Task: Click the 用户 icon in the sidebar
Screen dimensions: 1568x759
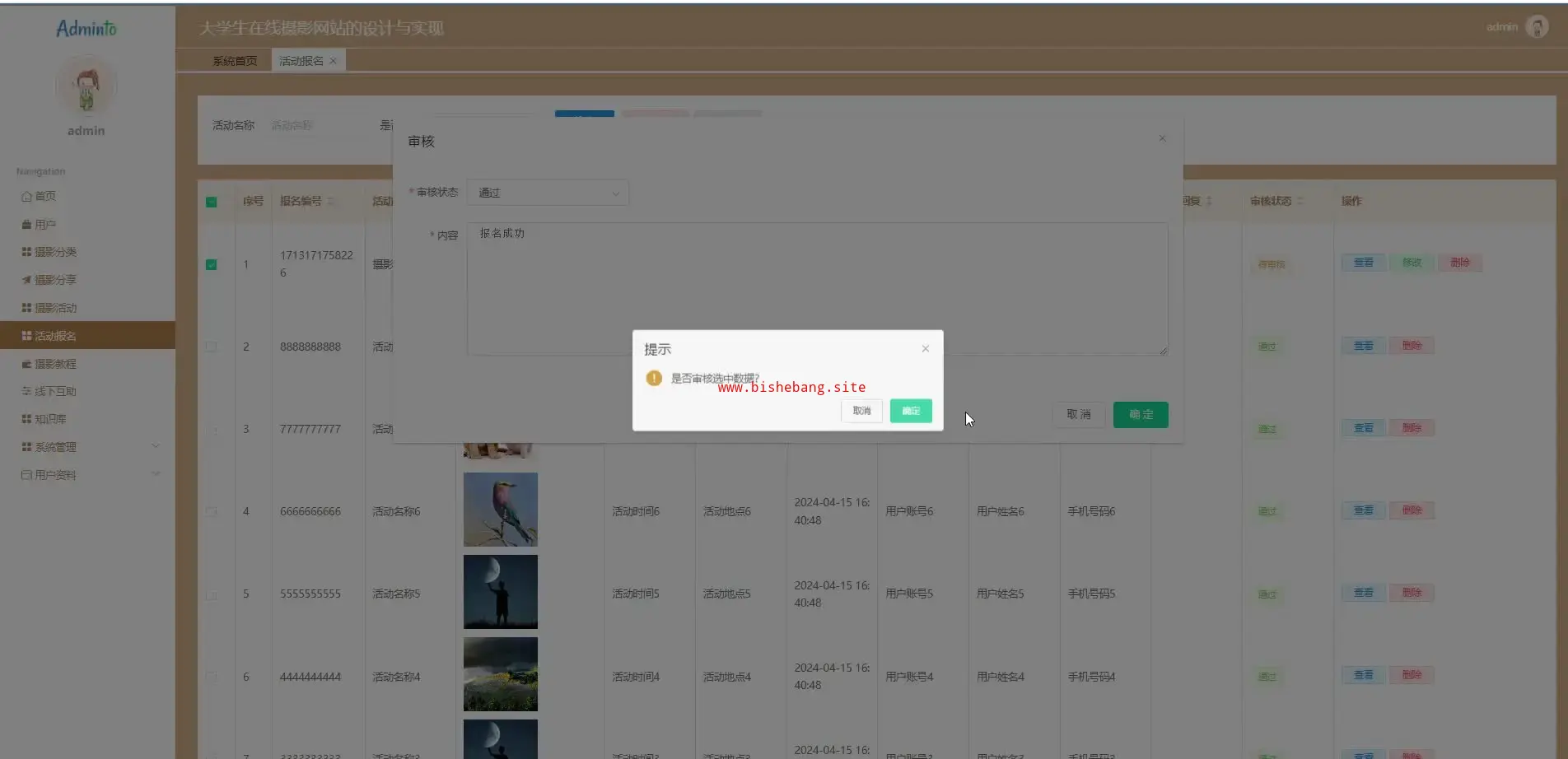Action: [x=26, y=224]
